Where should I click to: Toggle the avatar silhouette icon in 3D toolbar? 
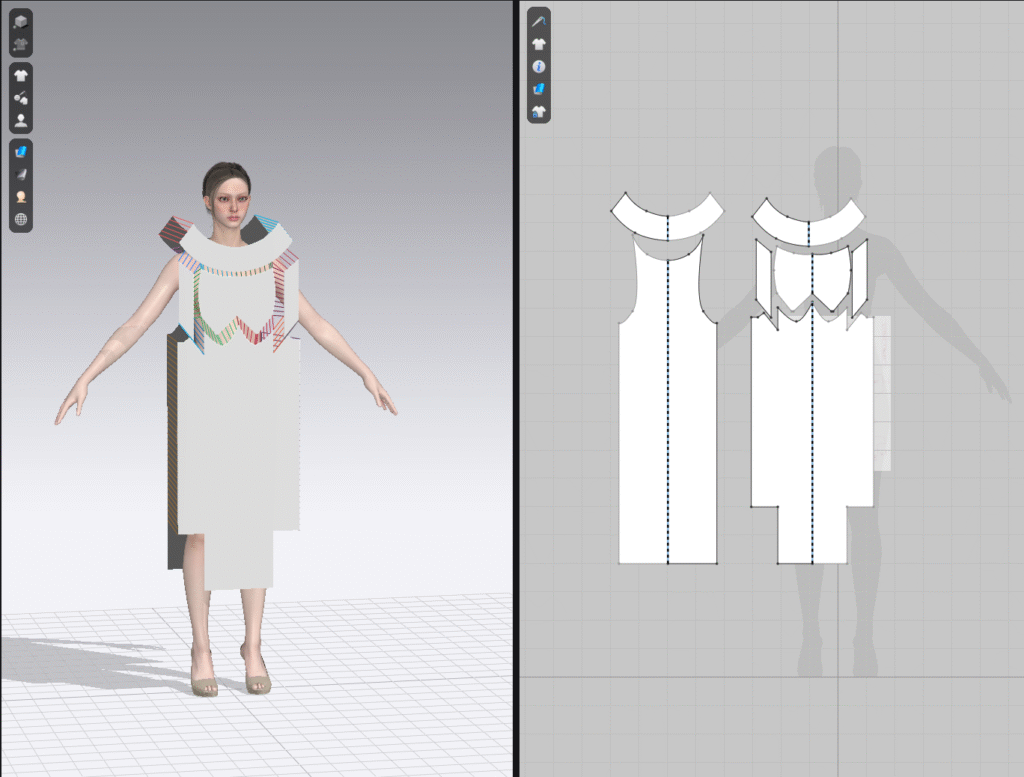coord(21,121)
